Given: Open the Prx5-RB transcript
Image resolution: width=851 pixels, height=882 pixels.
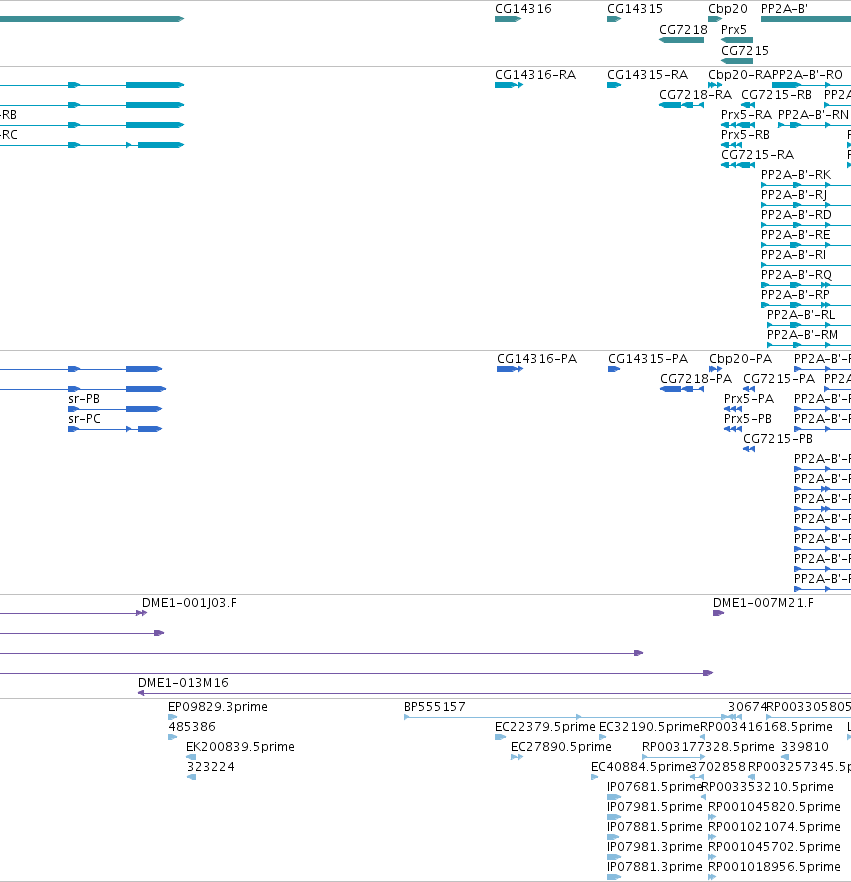Looking at the screenshot, I should click(731, 145).
